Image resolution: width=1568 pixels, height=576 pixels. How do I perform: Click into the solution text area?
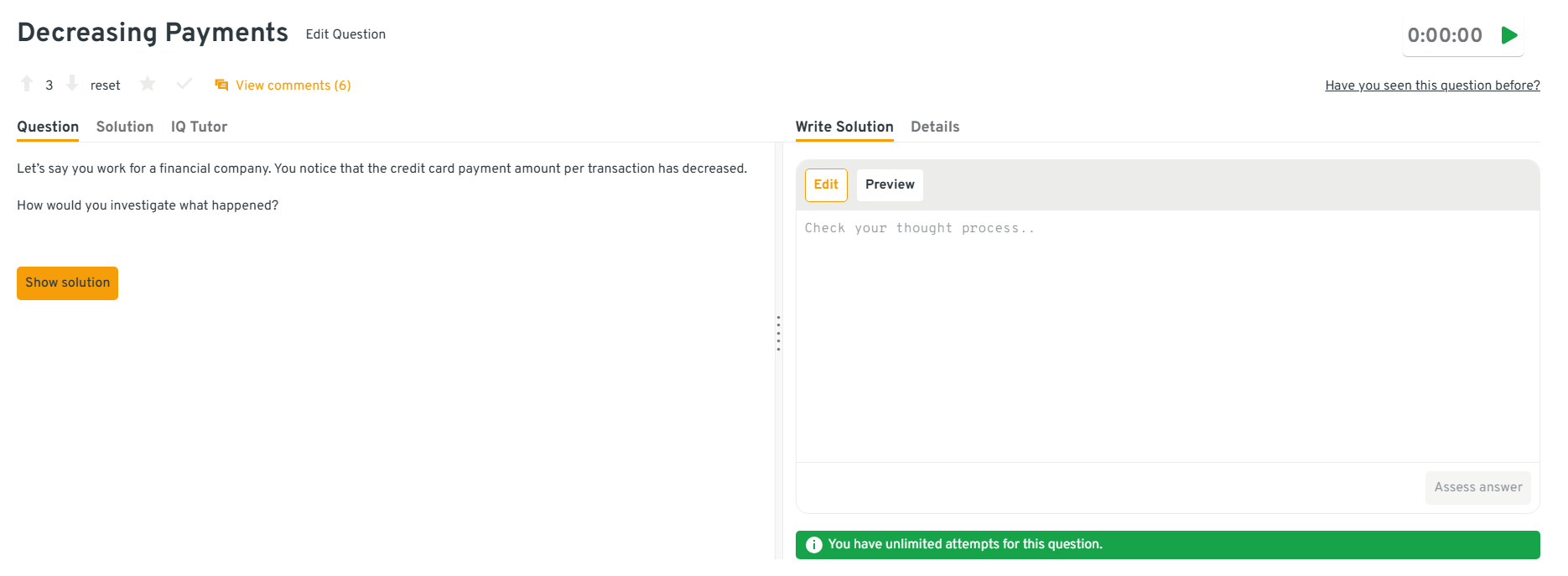point(1167,335)
